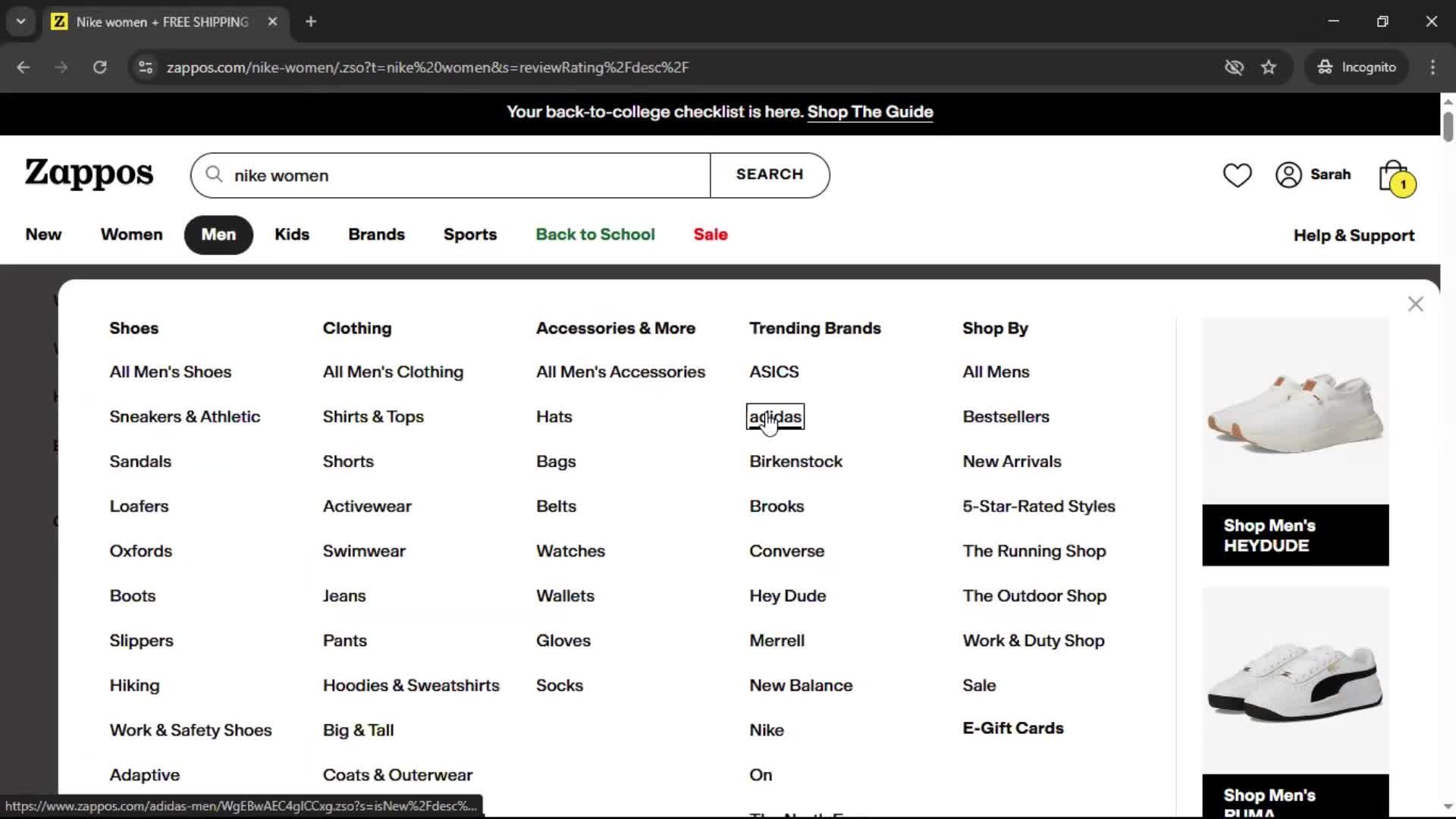Open the tab search dropdown arrow

coord(21,21)
